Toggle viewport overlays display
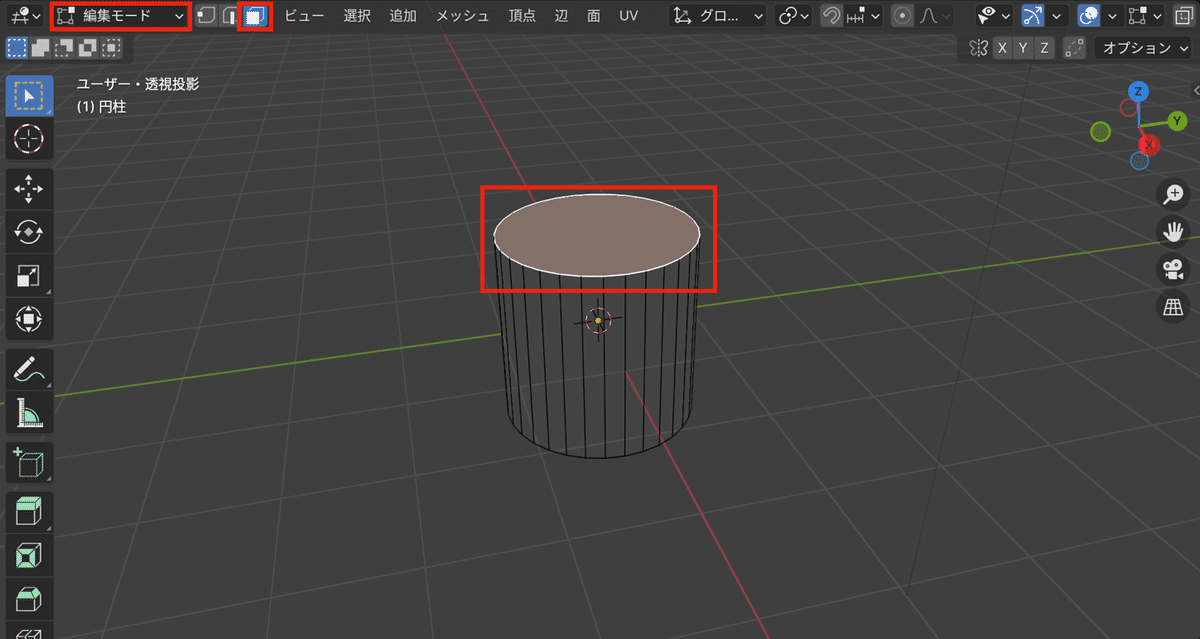1200x639 pixels. point(1088,16)
